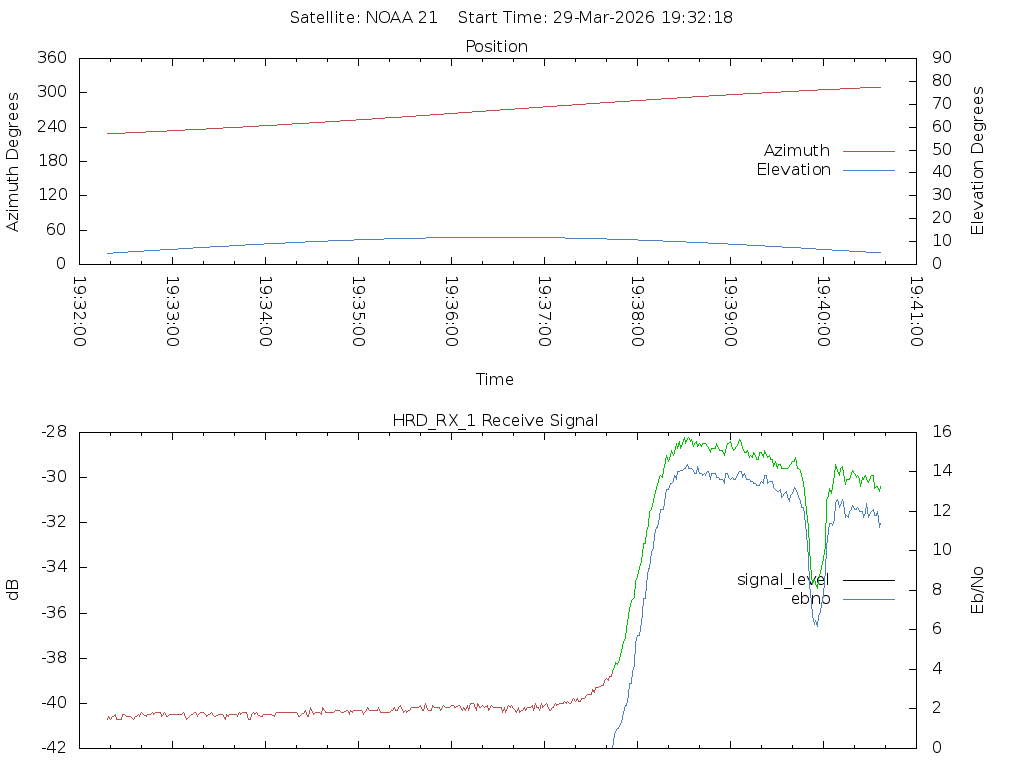Click the Position plot title
The image size is (1024, 768).
point(496,47)
